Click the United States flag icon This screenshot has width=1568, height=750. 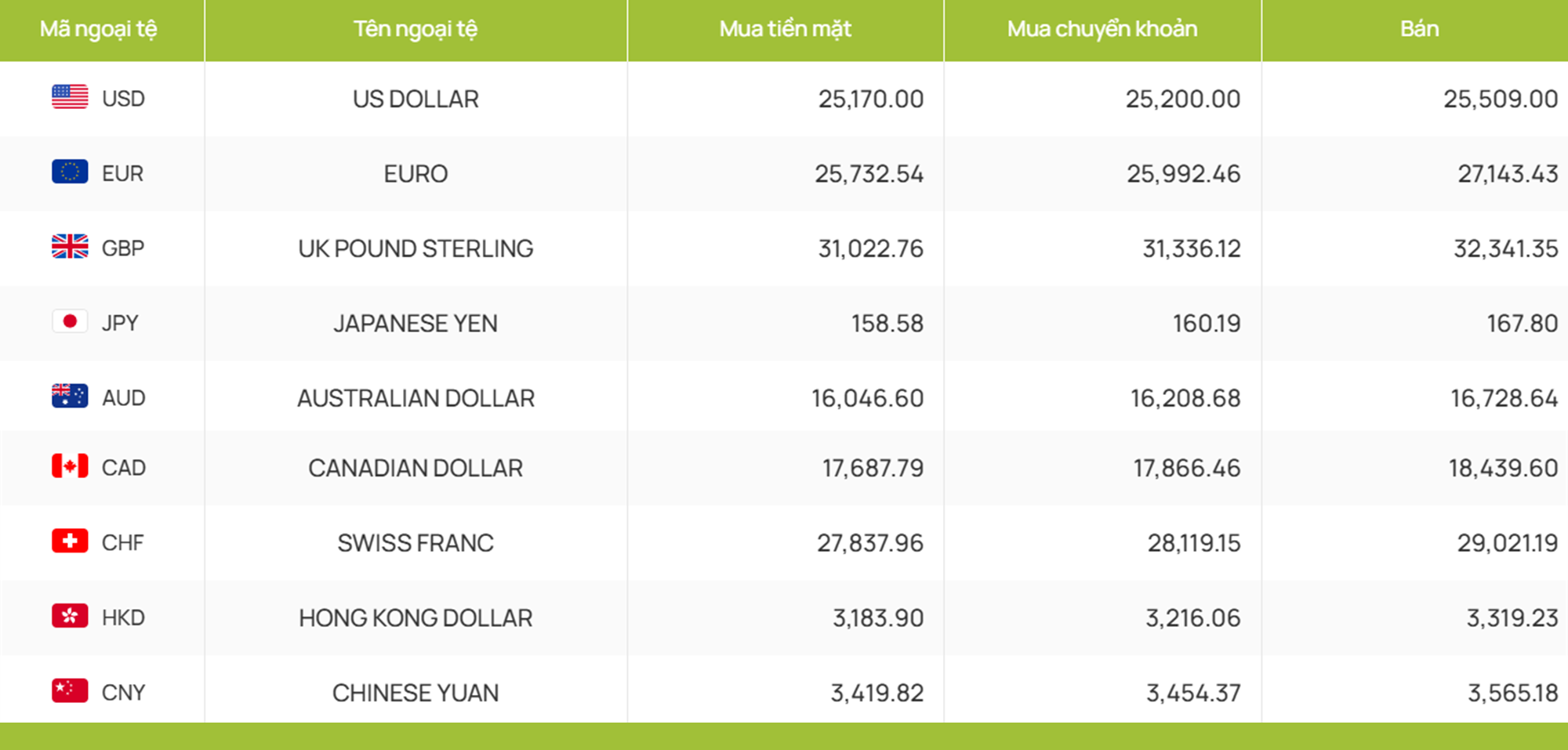[70, 97]
